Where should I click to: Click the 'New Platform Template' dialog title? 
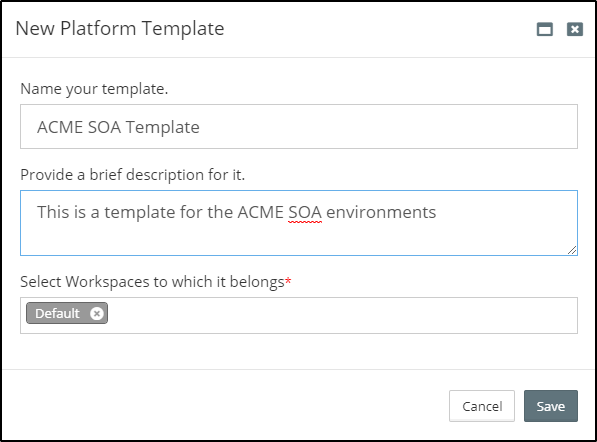tap(120, 29)
